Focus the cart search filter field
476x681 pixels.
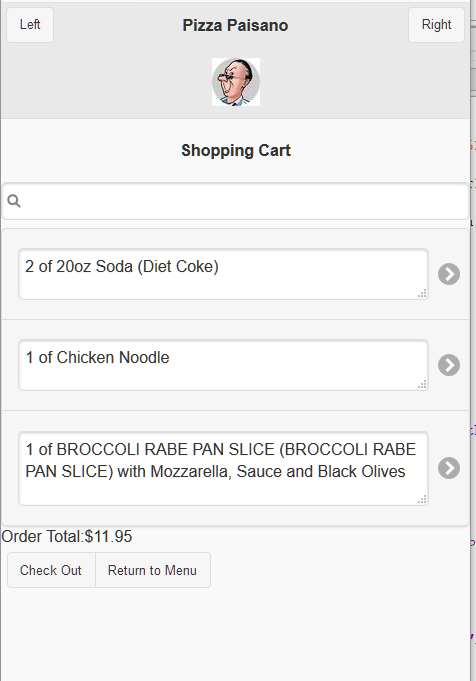coord(235,201)
